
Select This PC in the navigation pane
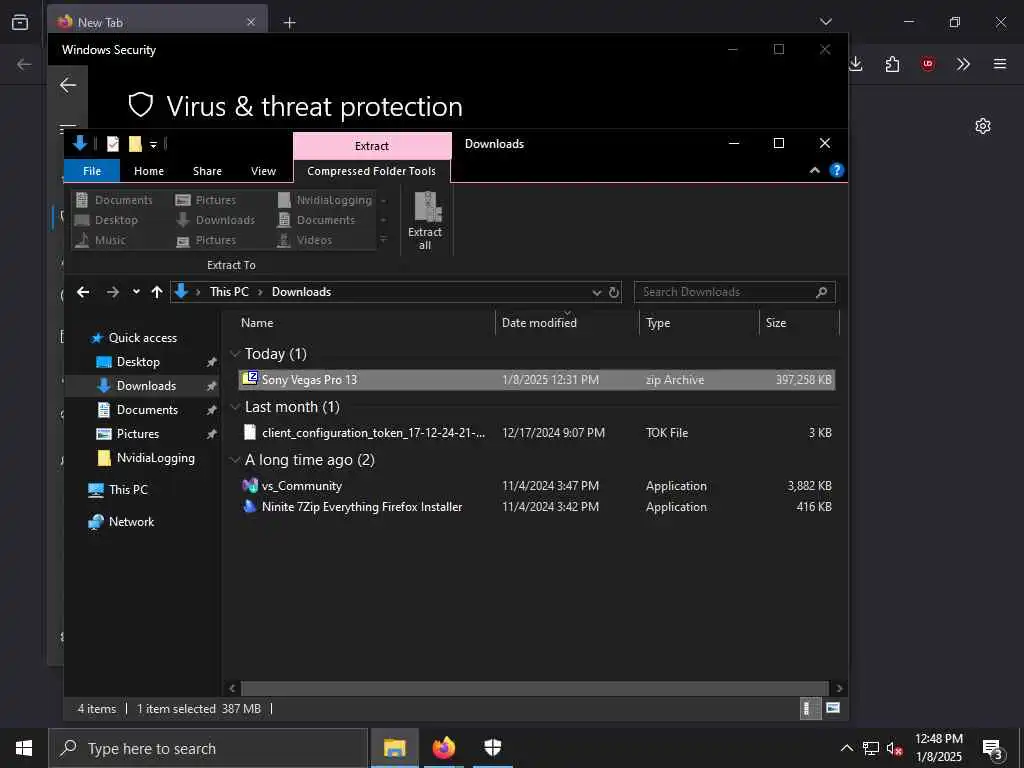(x=128, y=490)
